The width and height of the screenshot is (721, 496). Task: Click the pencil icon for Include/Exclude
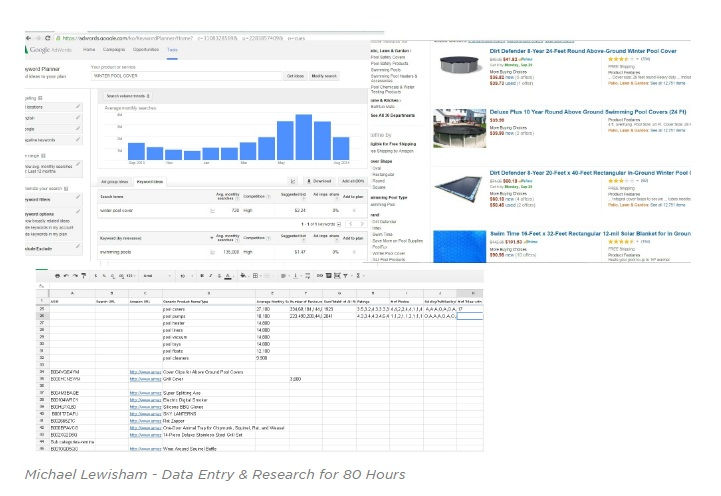[x=78, y=246]
